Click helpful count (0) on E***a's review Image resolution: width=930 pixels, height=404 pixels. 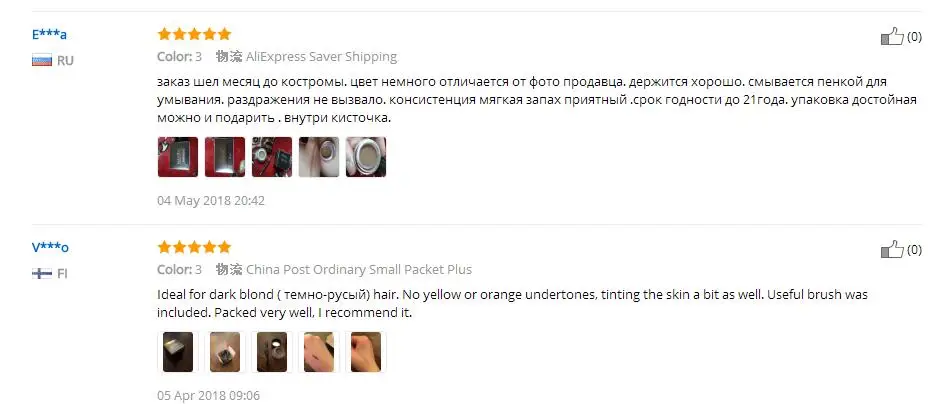(x=915, y=37)
